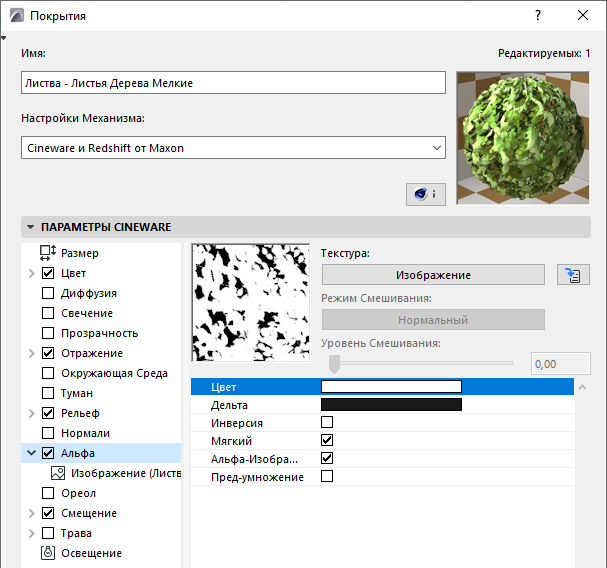607x568 pixels.
Task: Collapse the ПАРАМЕТРЫ CINEWARE section
Action: coord(31,227)
